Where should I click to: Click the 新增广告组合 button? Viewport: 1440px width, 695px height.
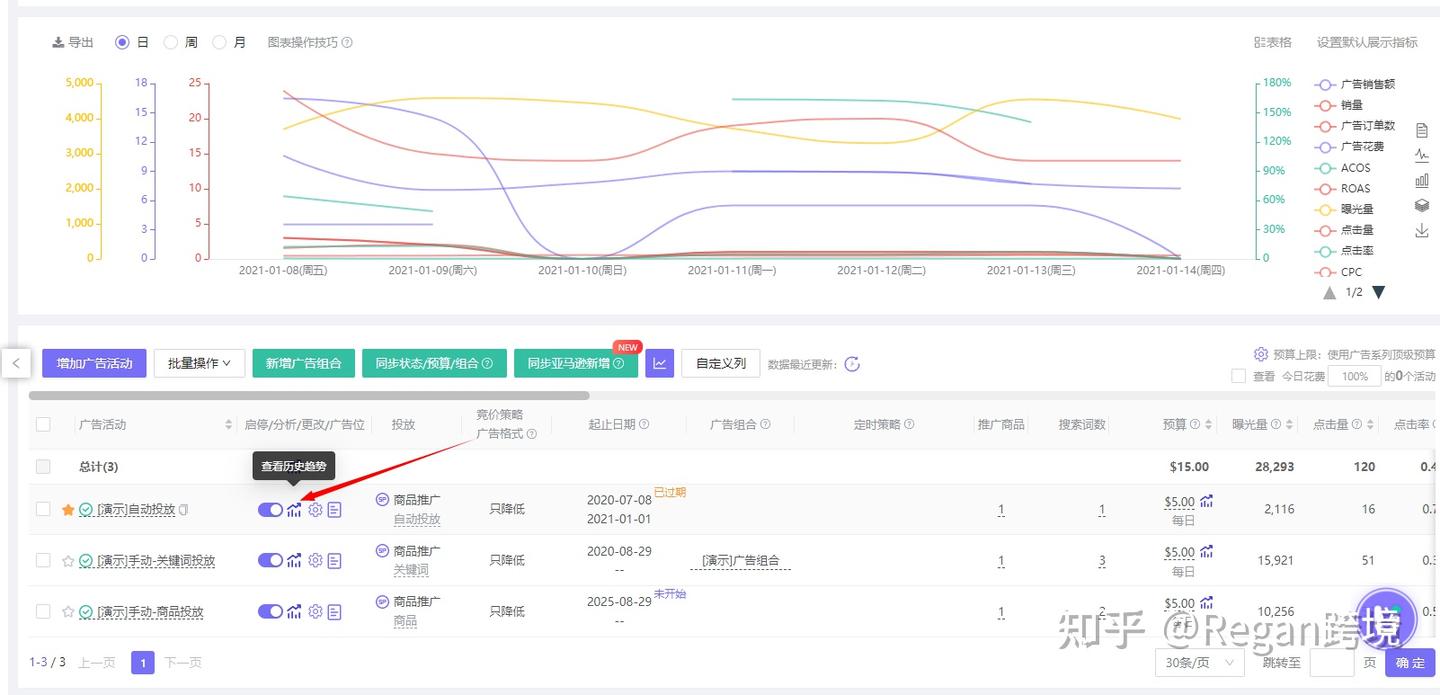pyautogui.click(x=304, y=363)
